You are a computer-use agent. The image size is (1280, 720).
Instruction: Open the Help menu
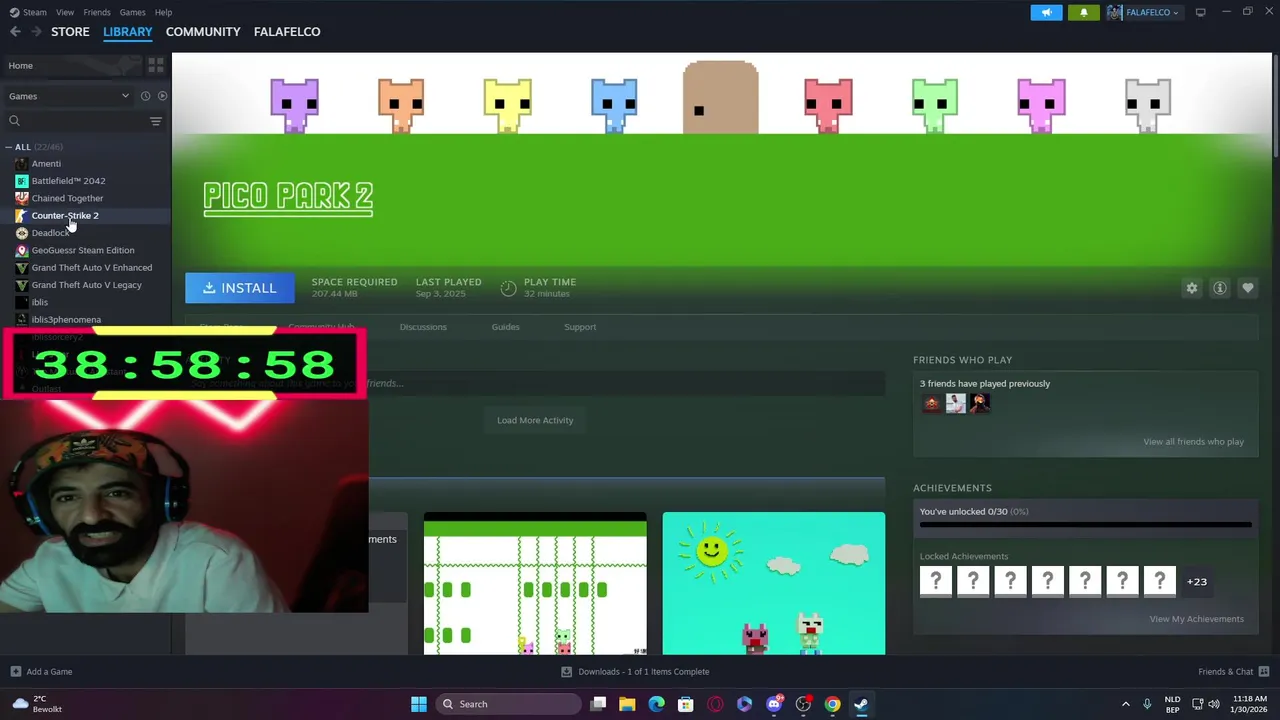(163, 12)
